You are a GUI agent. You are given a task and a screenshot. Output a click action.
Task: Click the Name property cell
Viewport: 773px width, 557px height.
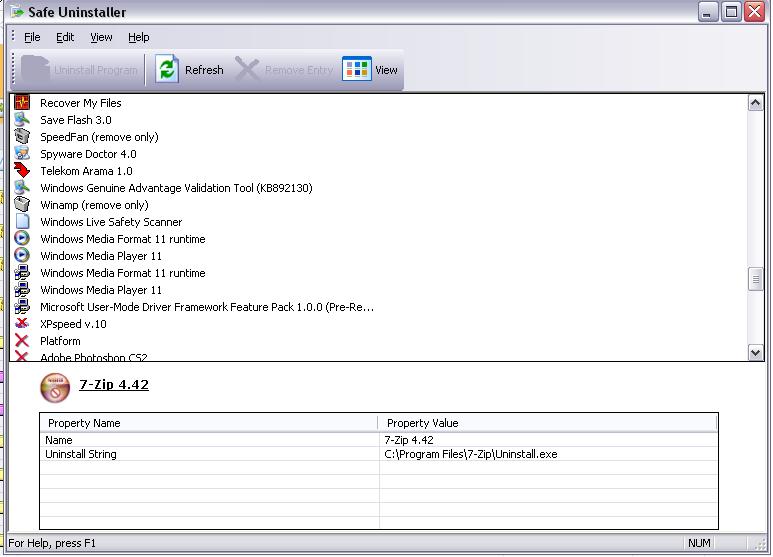[x=210, y=440]
